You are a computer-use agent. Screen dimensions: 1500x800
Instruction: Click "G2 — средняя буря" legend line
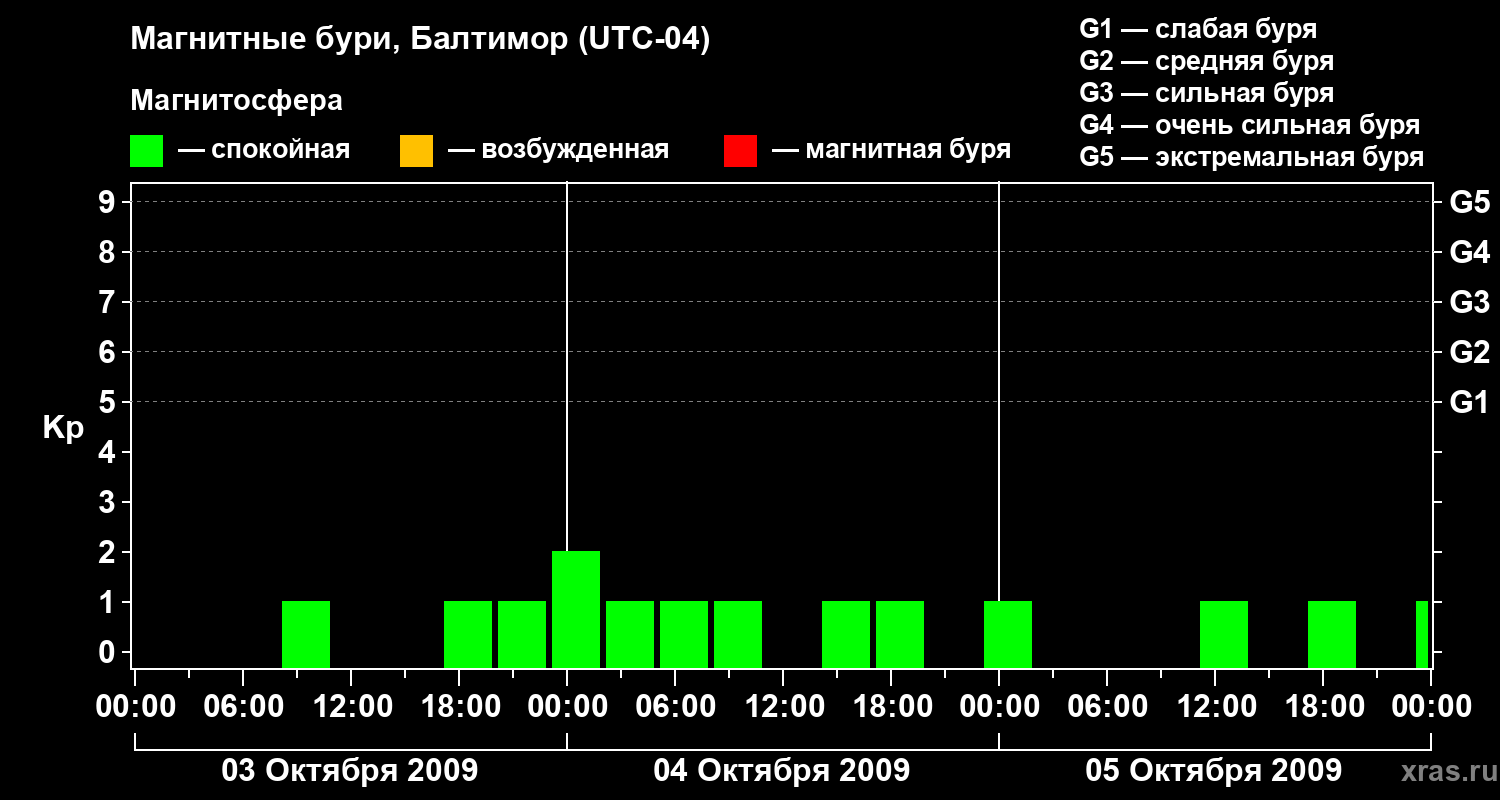click(x=1207, y=61)
